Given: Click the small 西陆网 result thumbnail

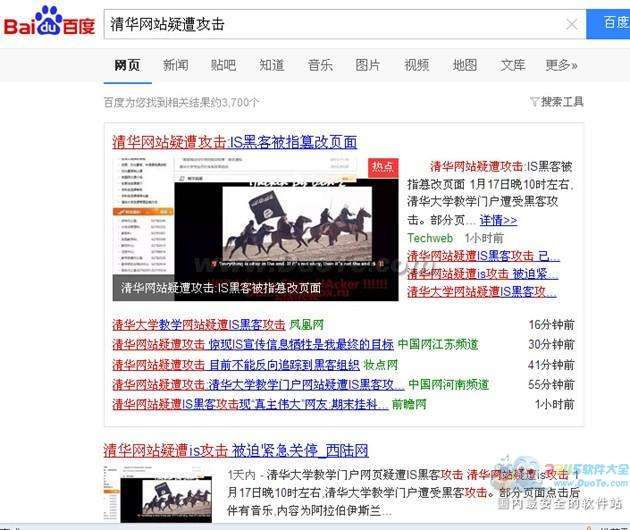Looking at the screenshot, I should click(158, 494).
